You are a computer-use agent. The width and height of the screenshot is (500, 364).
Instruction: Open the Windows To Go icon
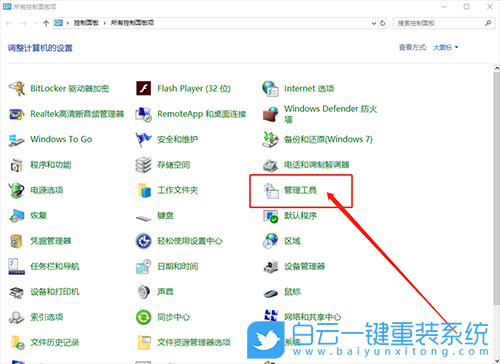point(16,140)
